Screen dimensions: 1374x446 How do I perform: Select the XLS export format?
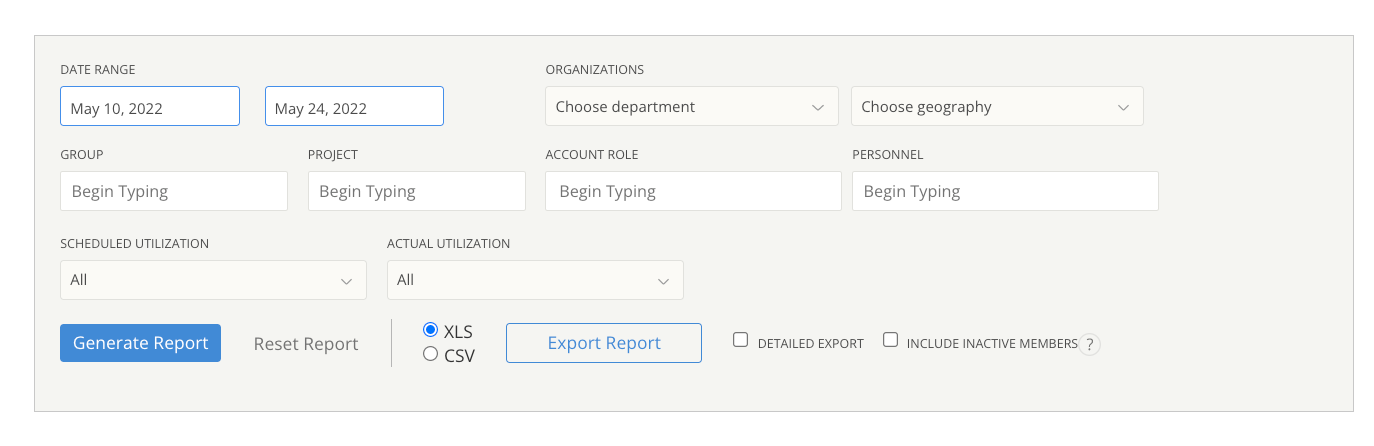431,330
